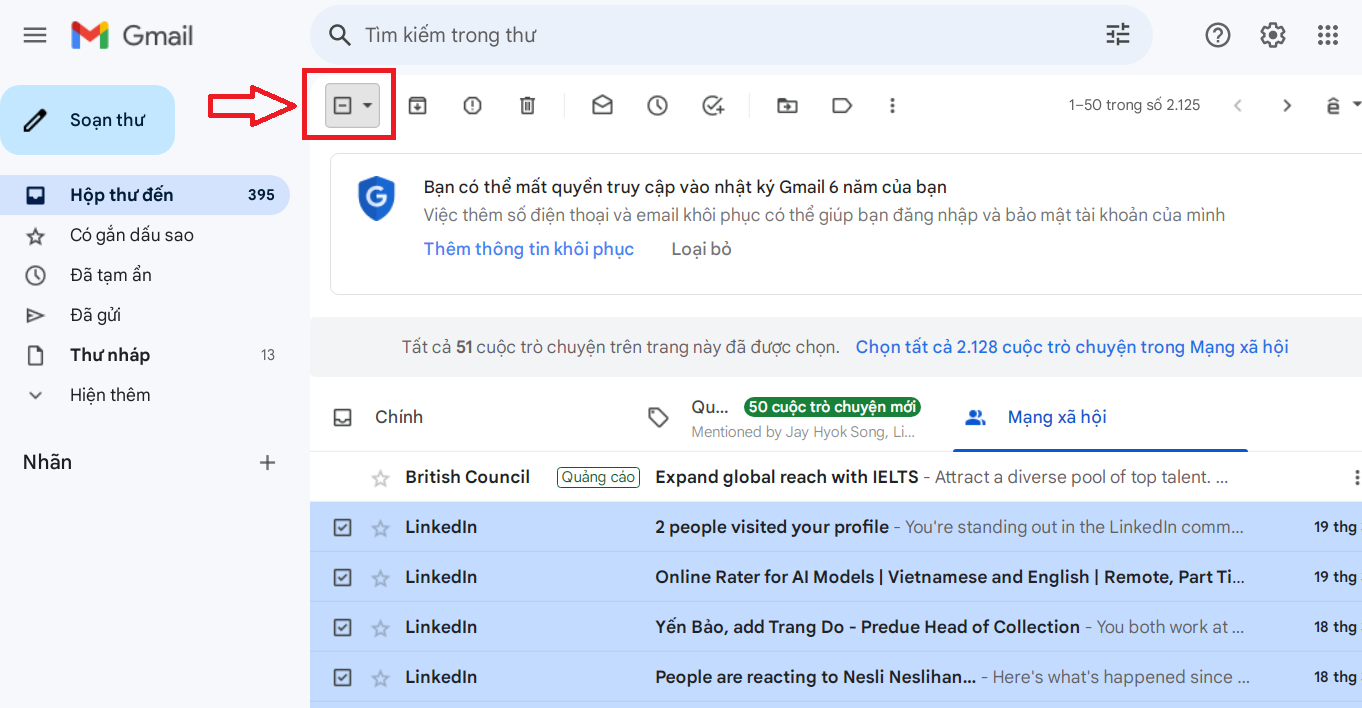Viewport: 1362px width, 708px height.
Task: Move selected conversations to a folder
Action: tap(787, 104)
